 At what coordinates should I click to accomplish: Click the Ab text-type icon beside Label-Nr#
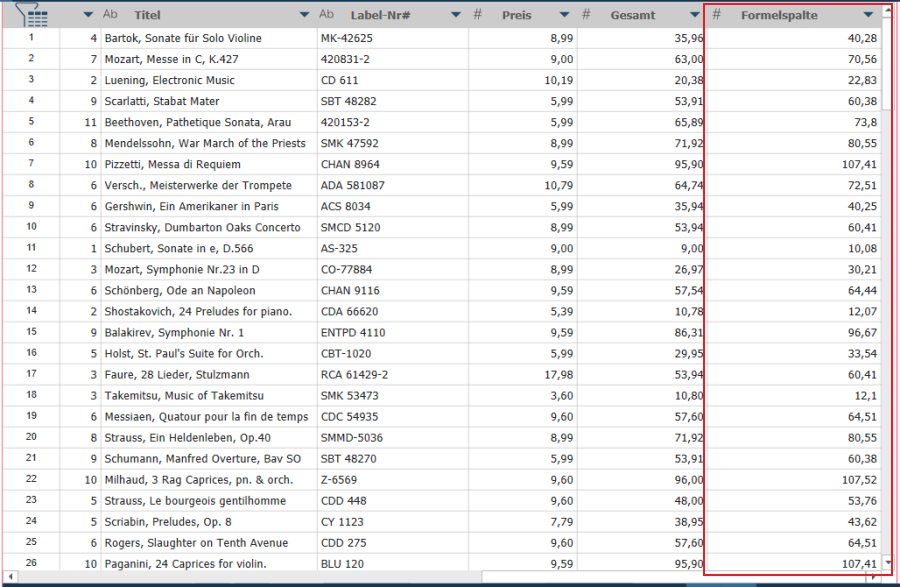(326, 15)
